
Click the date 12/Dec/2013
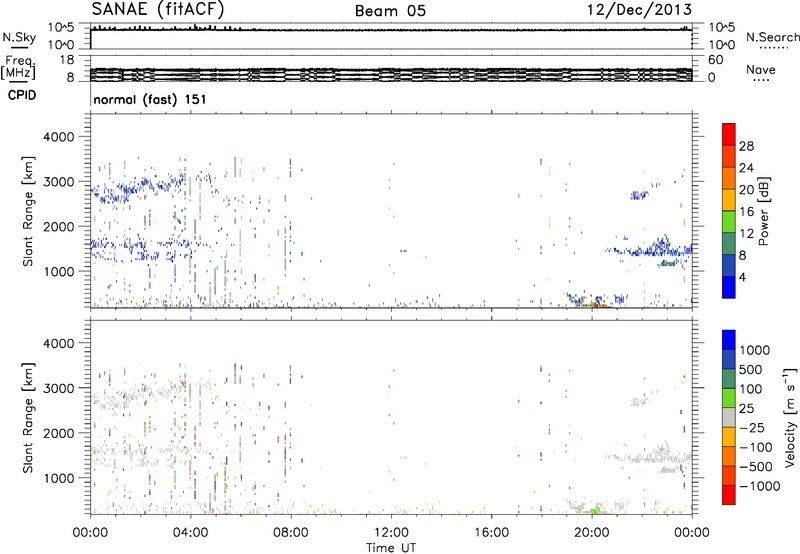[639, 10]
